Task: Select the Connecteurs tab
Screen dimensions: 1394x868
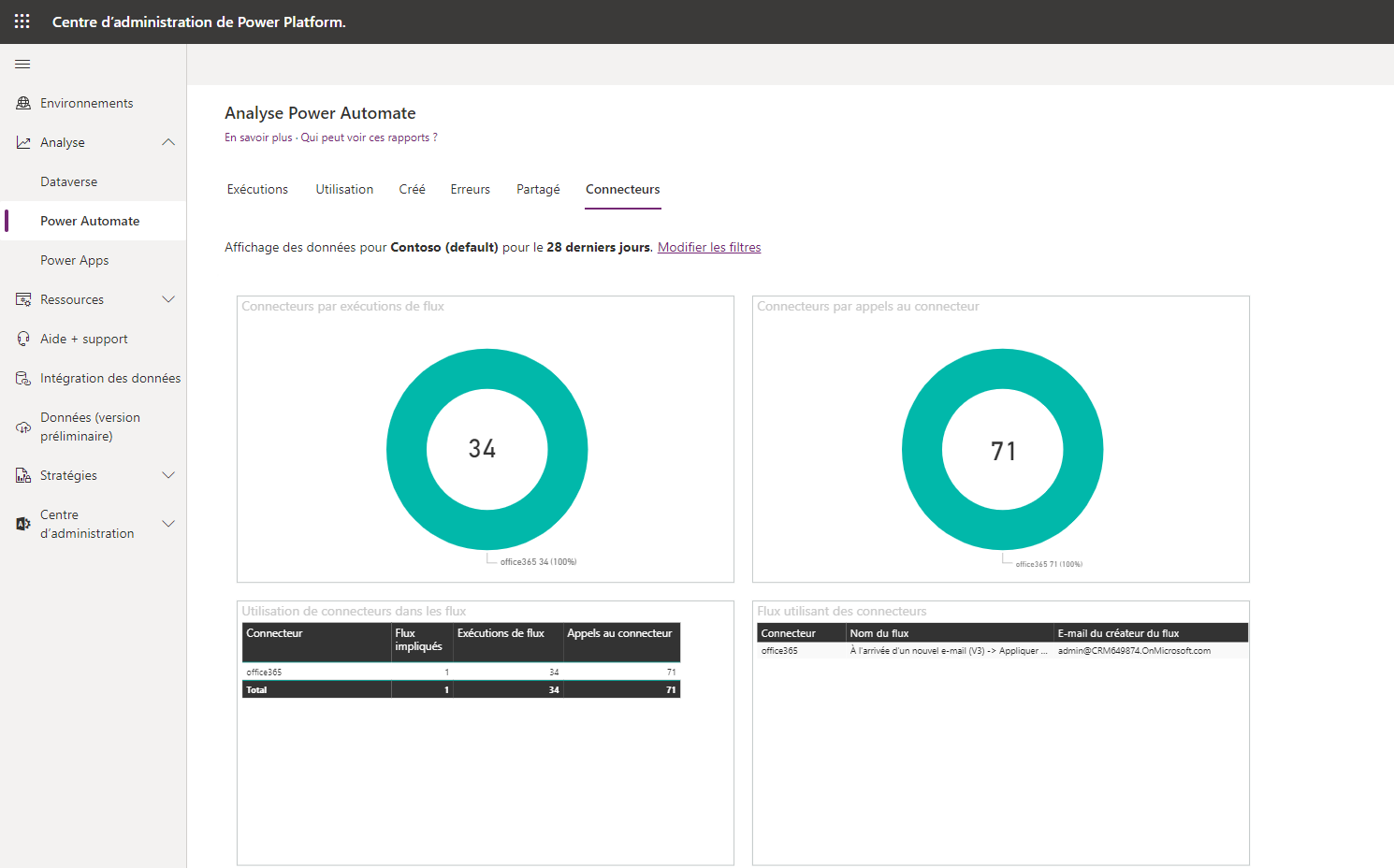Action: (623, 189)
